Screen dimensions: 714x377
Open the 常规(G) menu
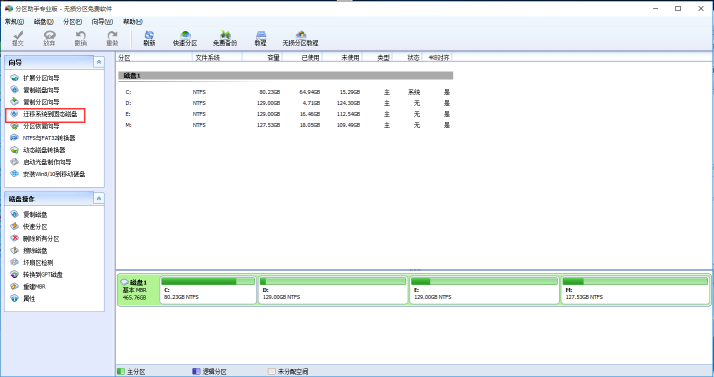click(x=14, y=21)
